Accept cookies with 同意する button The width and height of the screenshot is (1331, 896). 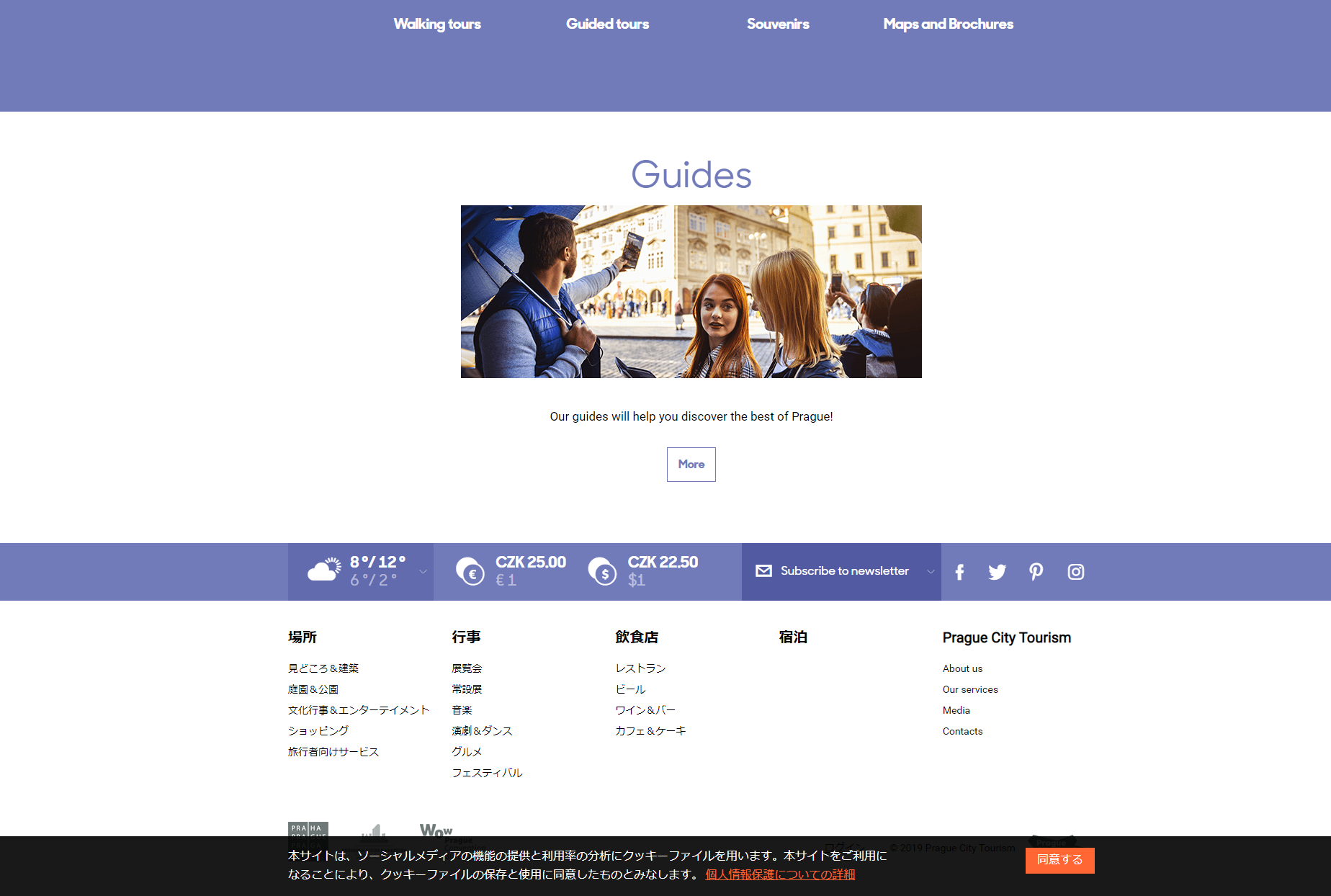click(x=1059, y=860)
